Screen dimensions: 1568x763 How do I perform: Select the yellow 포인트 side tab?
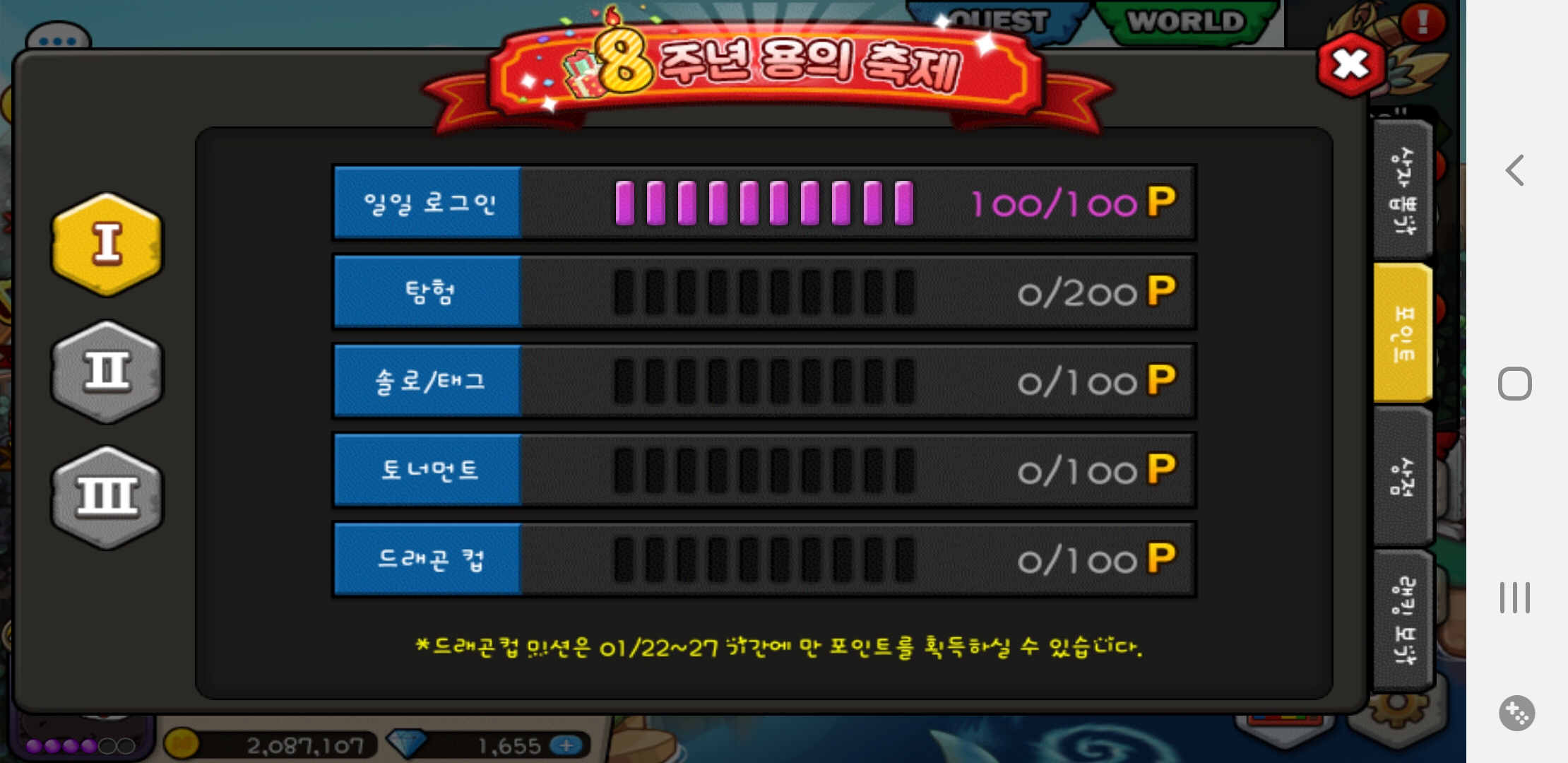[1403, 333]
